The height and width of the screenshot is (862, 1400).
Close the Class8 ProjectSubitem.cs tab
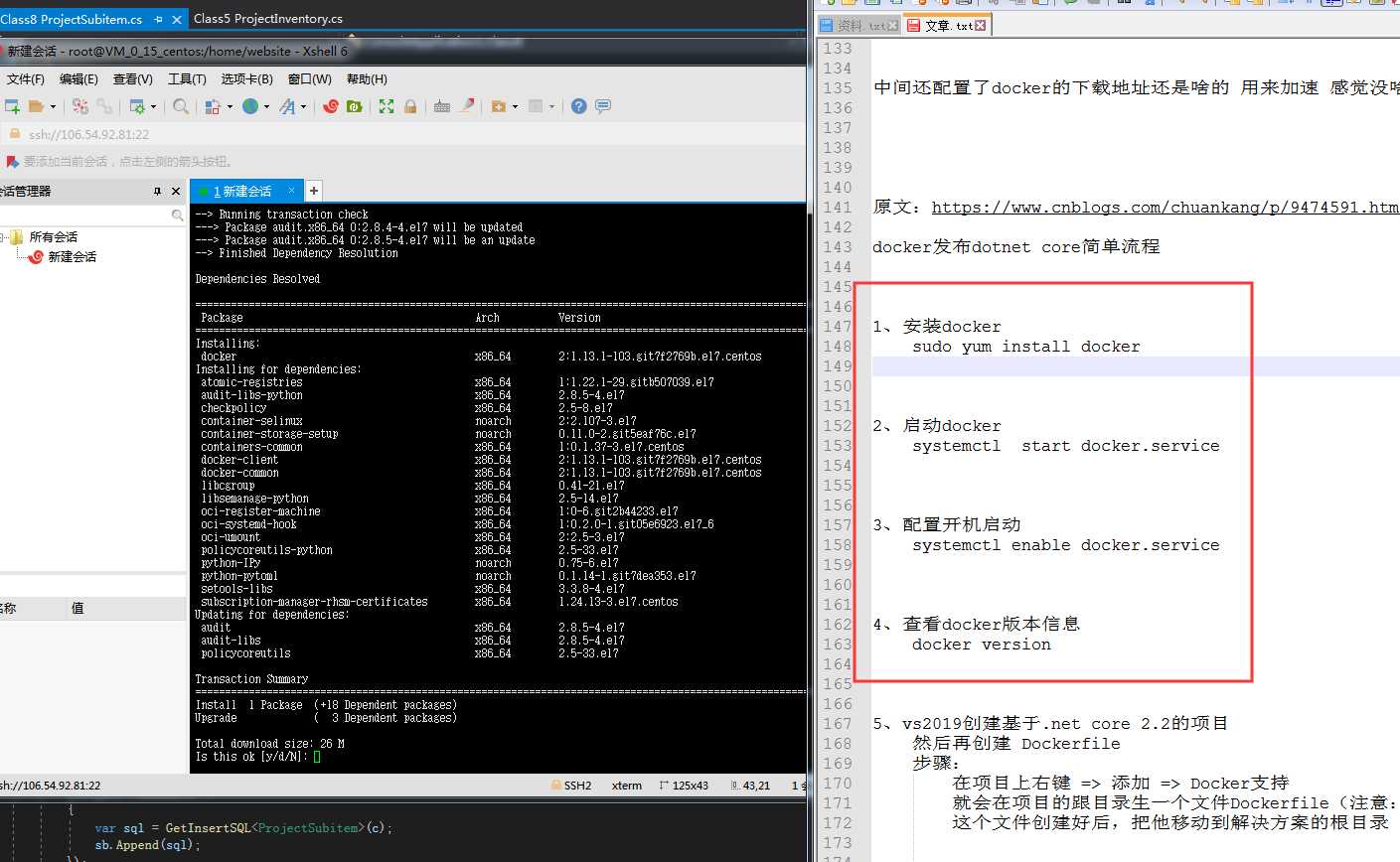[178, 19]
